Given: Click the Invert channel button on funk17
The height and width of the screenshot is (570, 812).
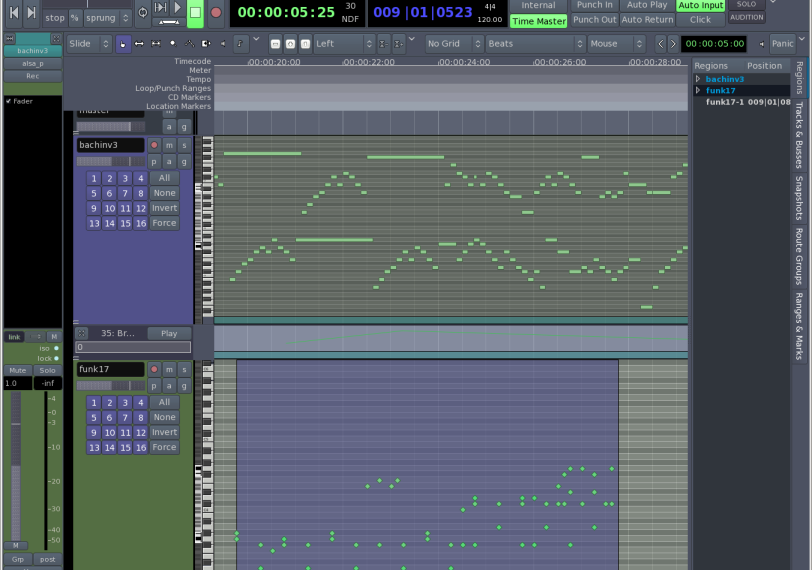Looking at the screenshot, I should pos(164,433).
